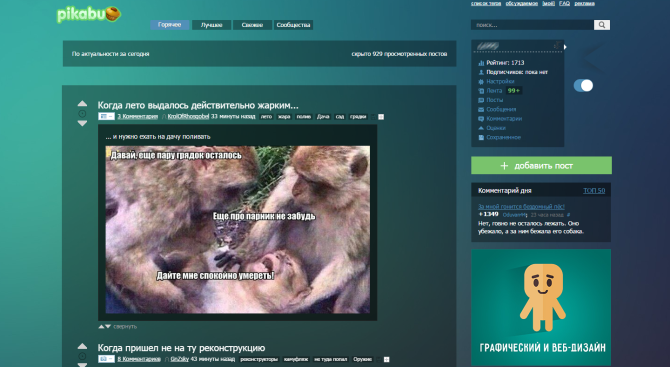Click the 'обсуждаемое' top link
This screenshot has width=670, height=367.
pos(521,3)
